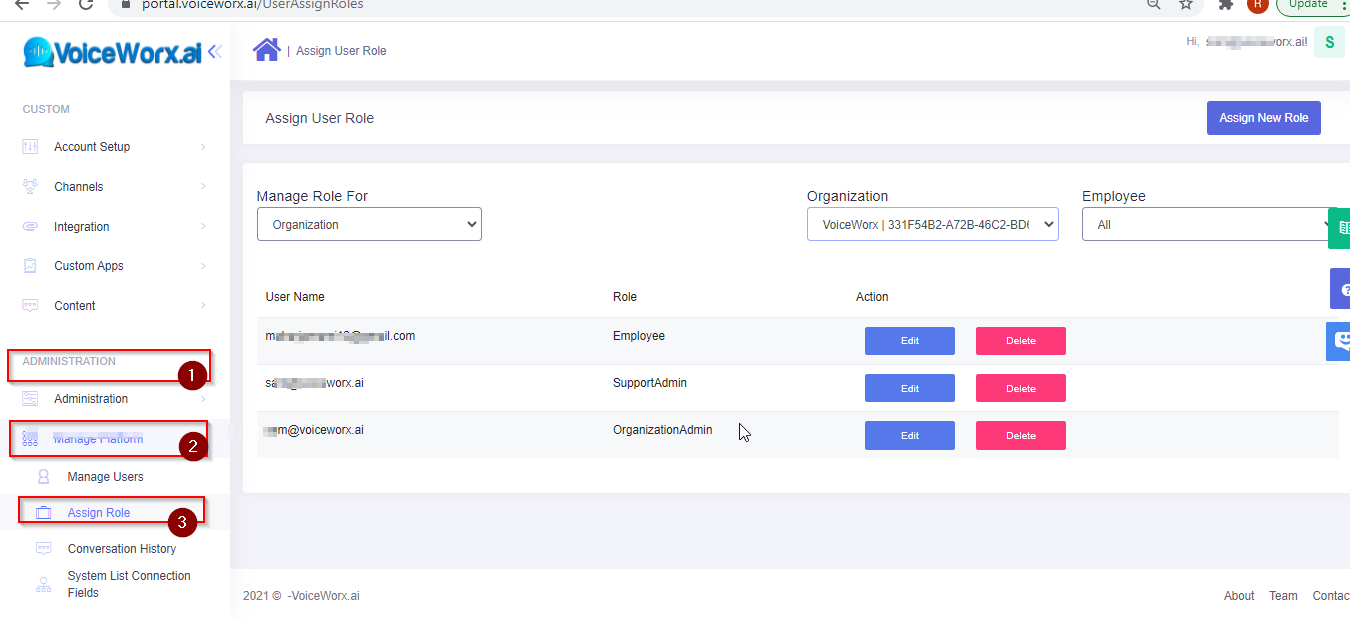Open the Employee dropdown

tap(1208, 225)
